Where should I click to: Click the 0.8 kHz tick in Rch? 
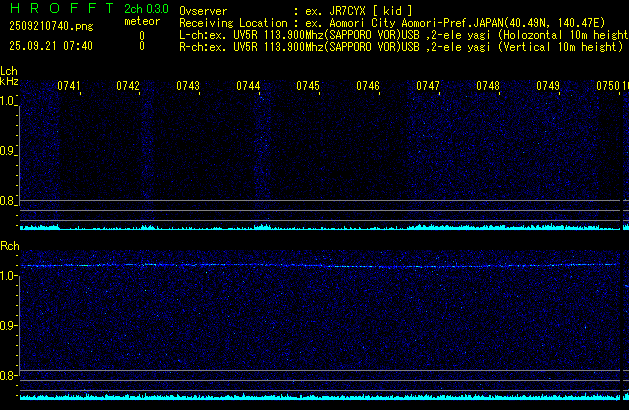pos(8,376)
